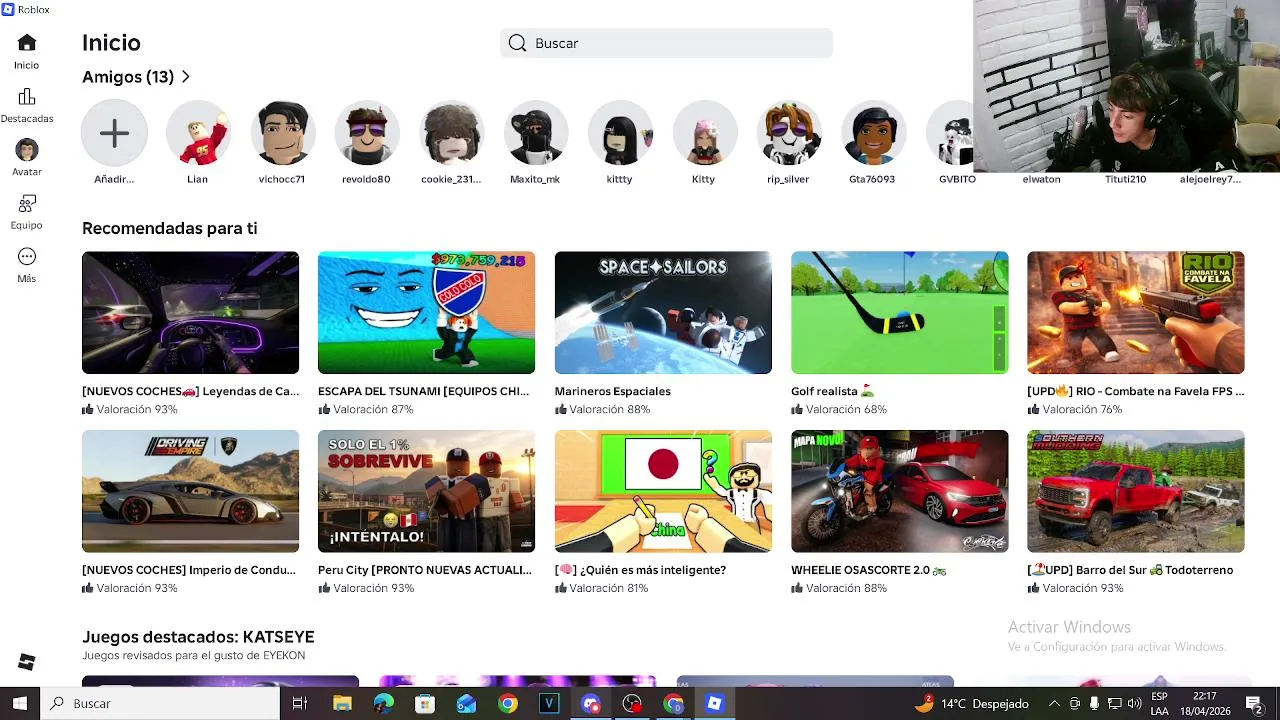Open the Peru City game thumbnail
Screen dimensions: 1280x720
click(426, 491)
